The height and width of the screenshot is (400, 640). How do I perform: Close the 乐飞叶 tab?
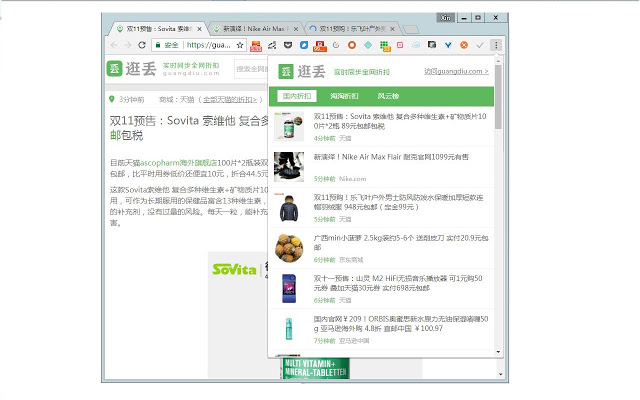[392, 29]
